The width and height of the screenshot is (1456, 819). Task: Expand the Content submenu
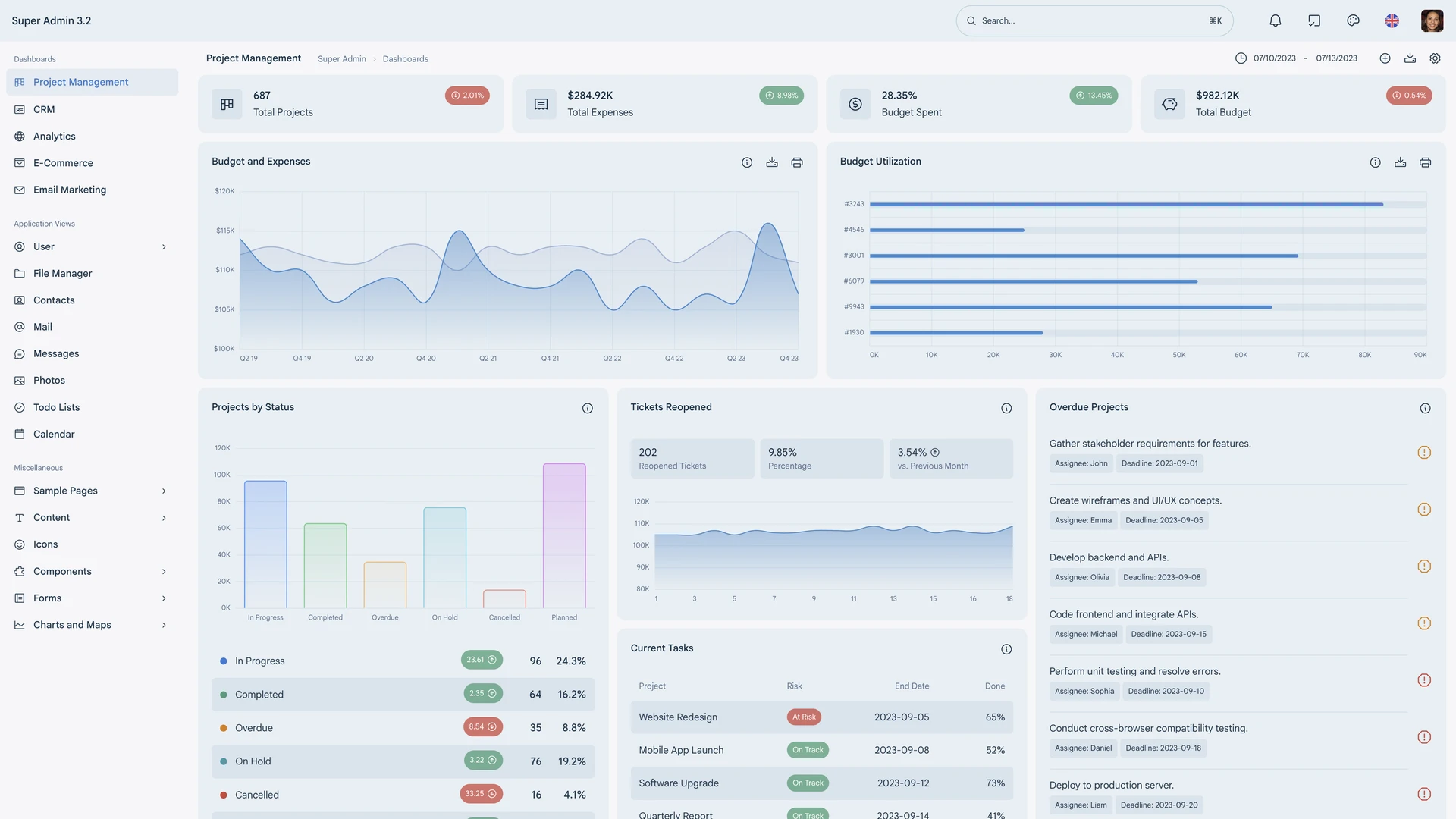[164, 518]
